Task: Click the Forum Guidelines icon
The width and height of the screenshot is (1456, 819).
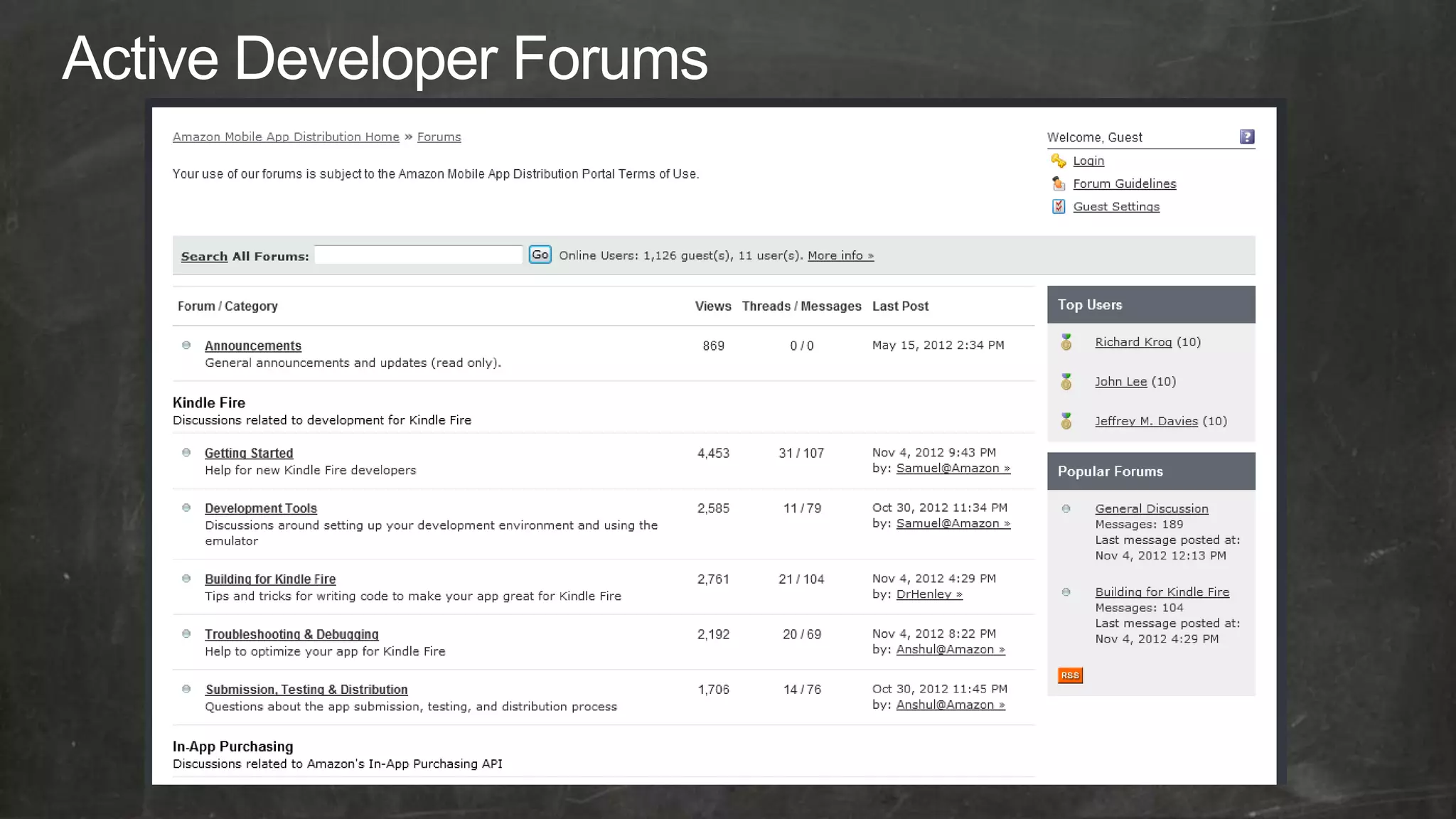Action: coord(1059,183)
